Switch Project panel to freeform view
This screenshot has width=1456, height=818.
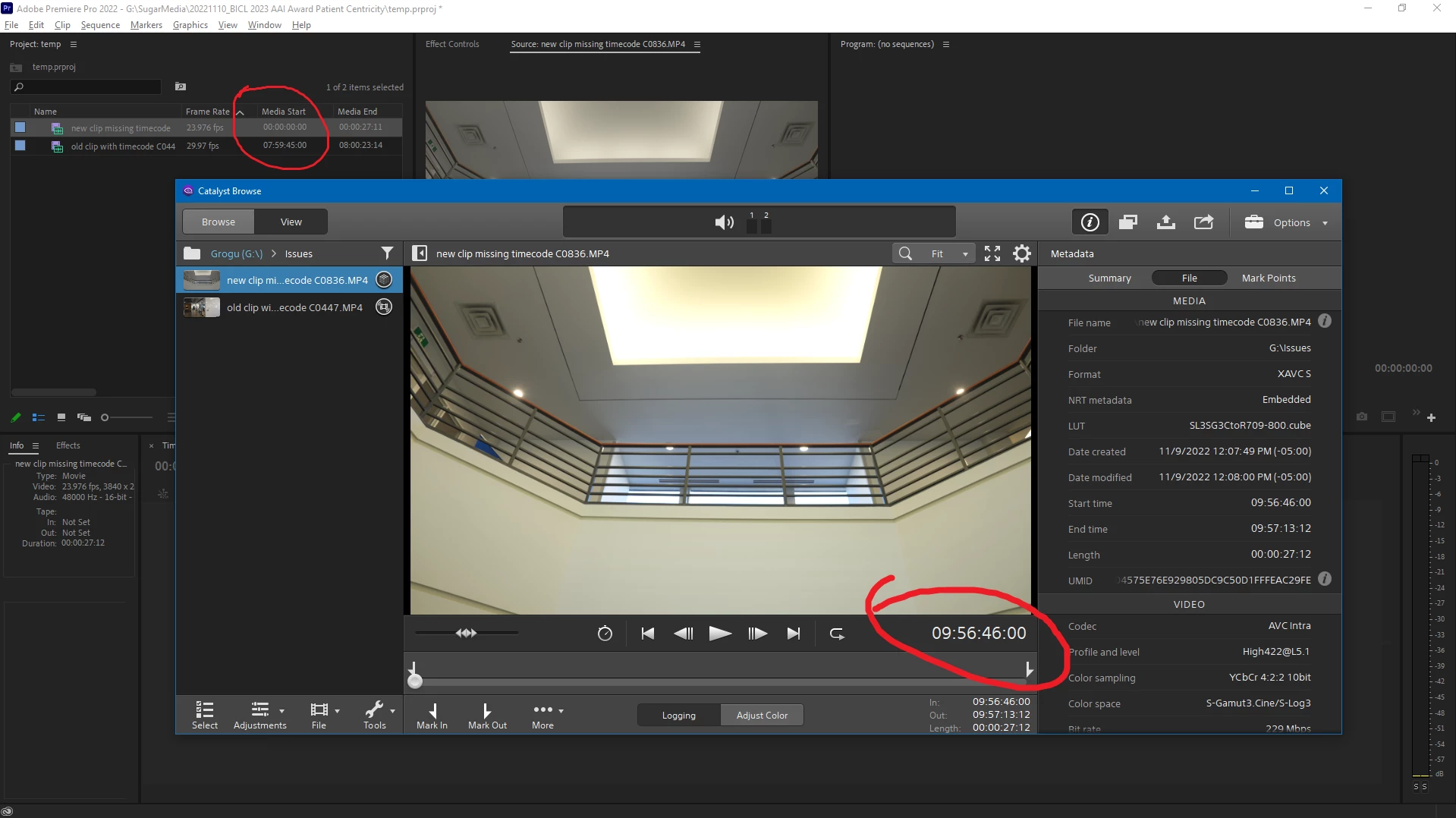coord(84,417)
